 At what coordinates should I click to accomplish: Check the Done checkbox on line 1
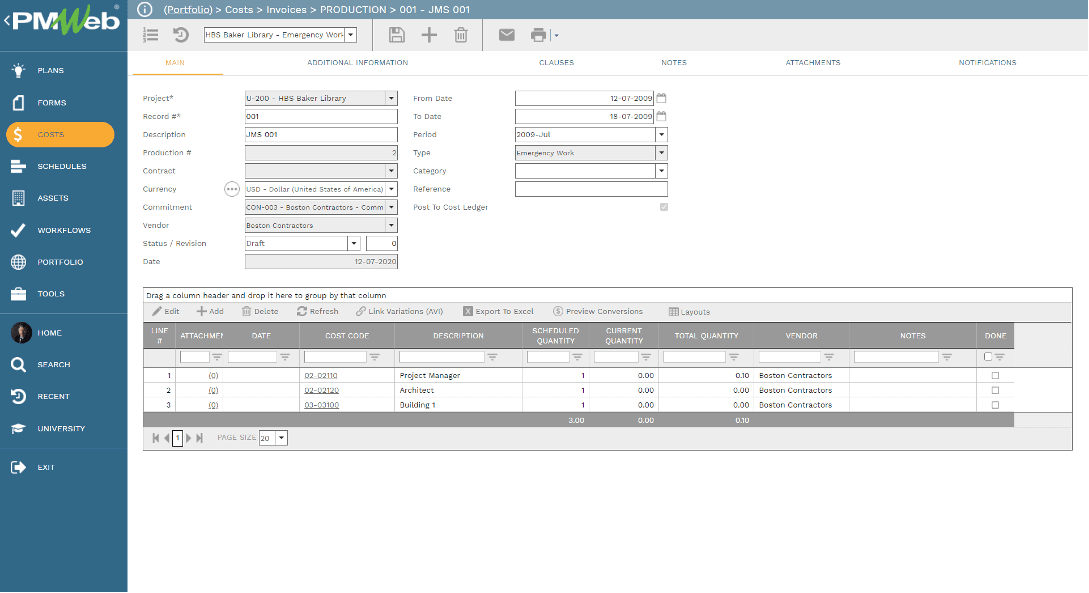click(x=995, y=375)
